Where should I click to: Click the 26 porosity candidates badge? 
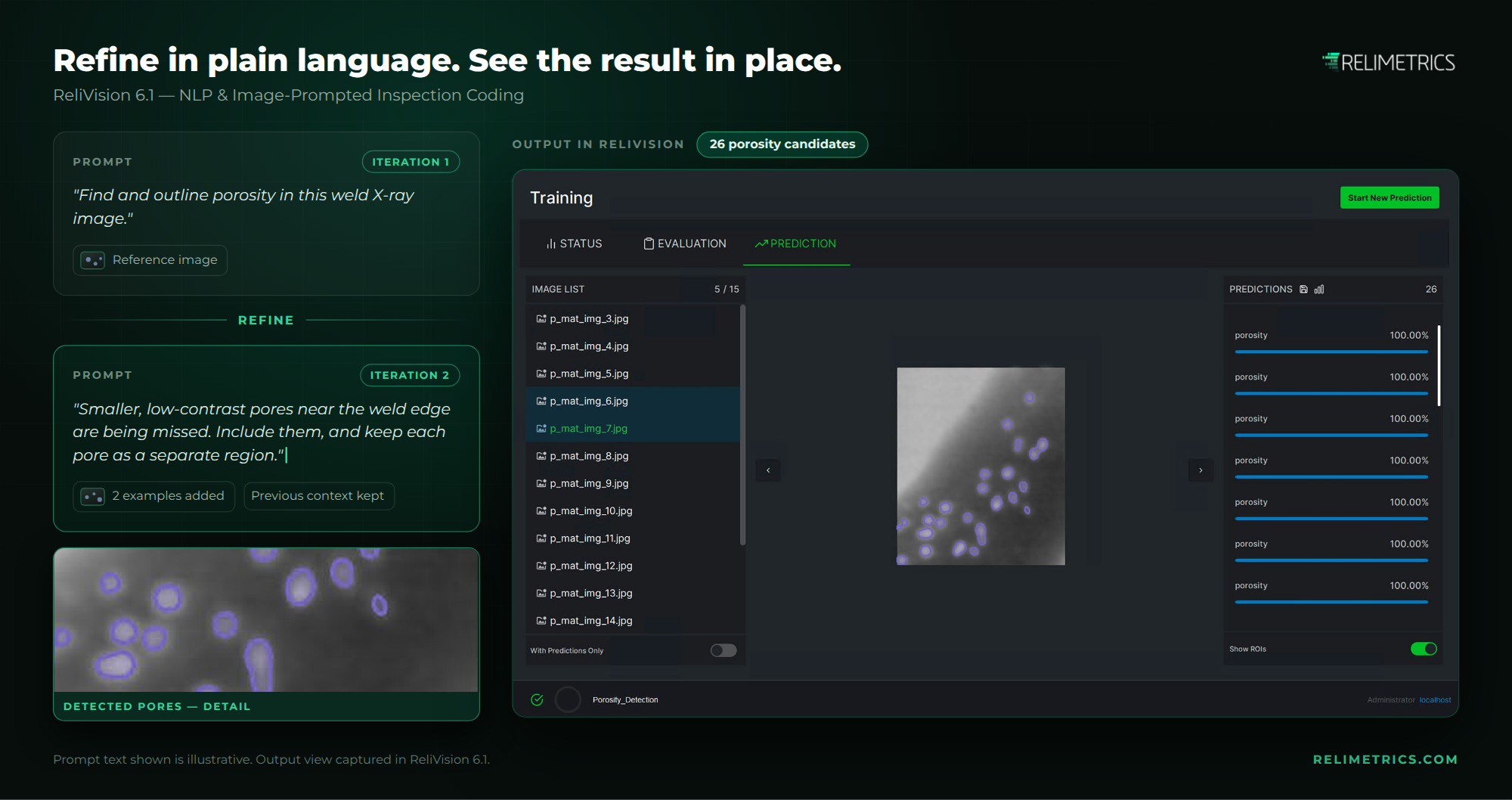tap(782, 144)
